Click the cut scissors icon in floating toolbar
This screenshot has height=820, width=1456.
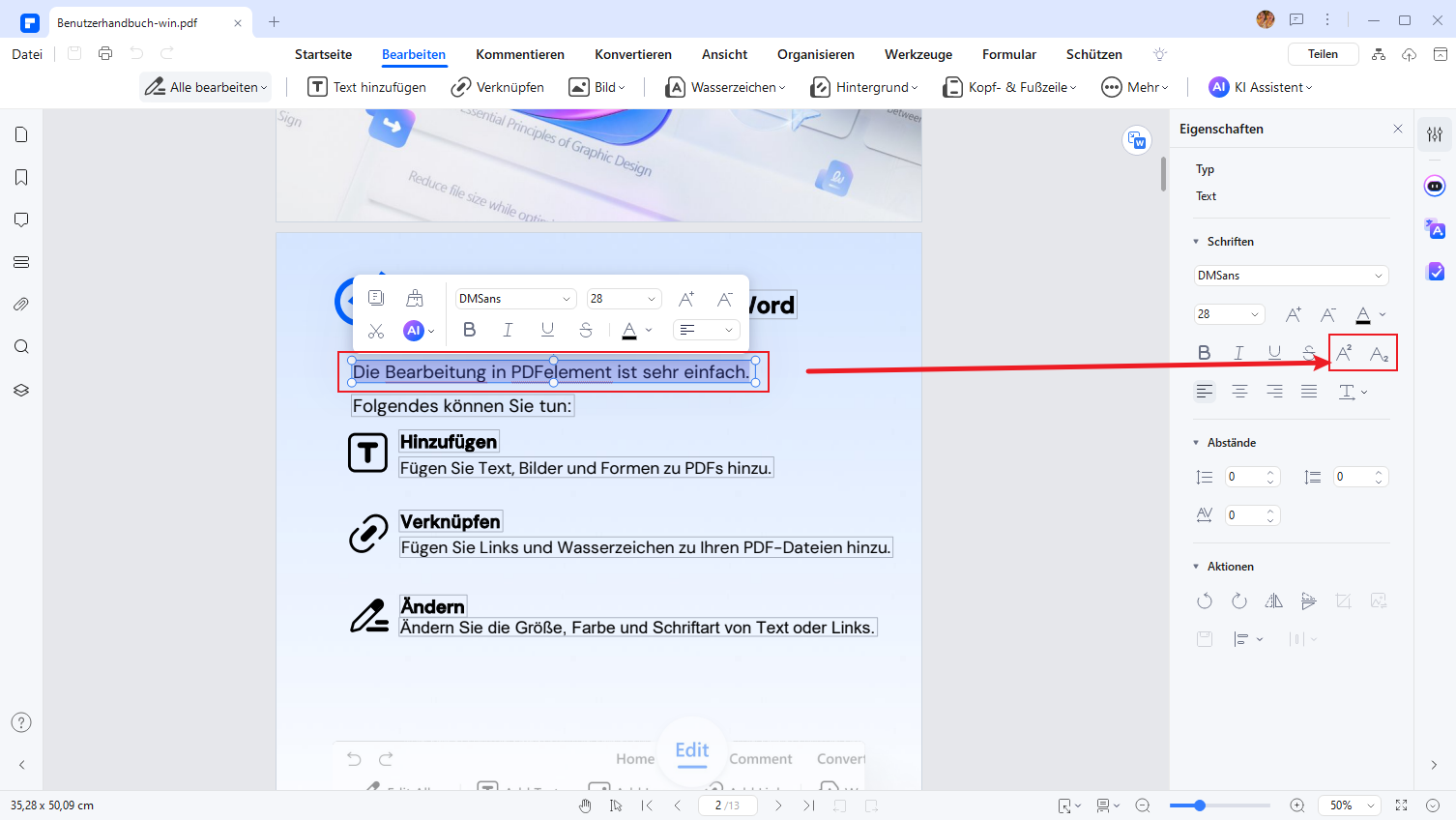[x=376, y=331]
